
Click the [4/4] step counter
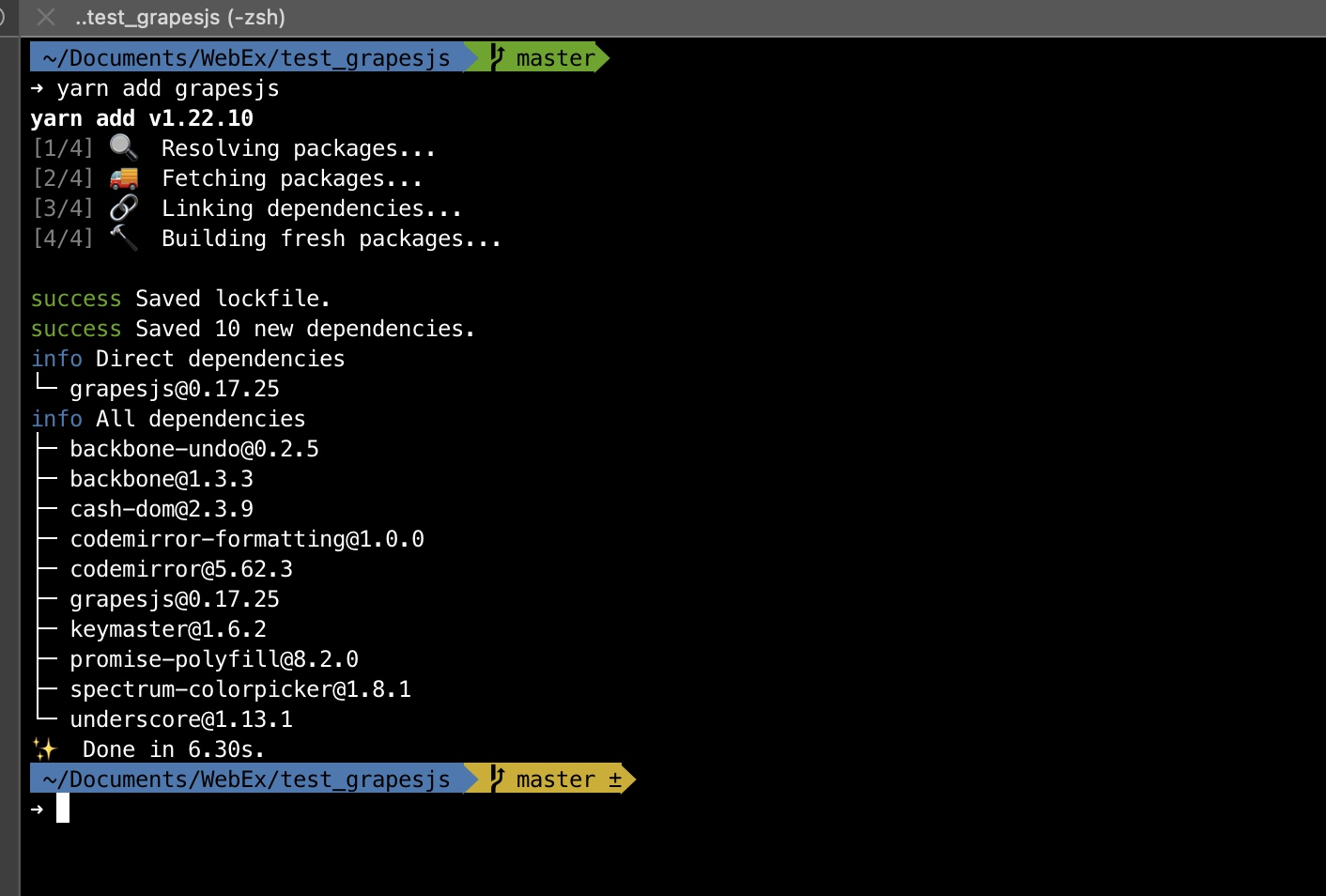point(63,239)
